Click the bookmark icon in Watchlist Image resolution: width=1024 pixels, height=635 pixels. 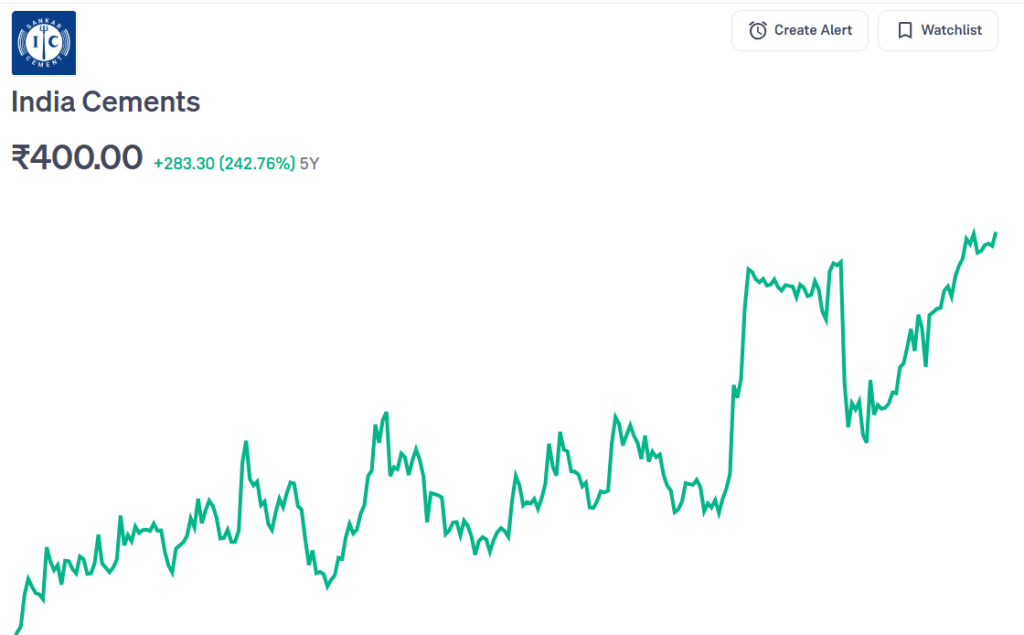pyautogui.click(x=904, y=30)
